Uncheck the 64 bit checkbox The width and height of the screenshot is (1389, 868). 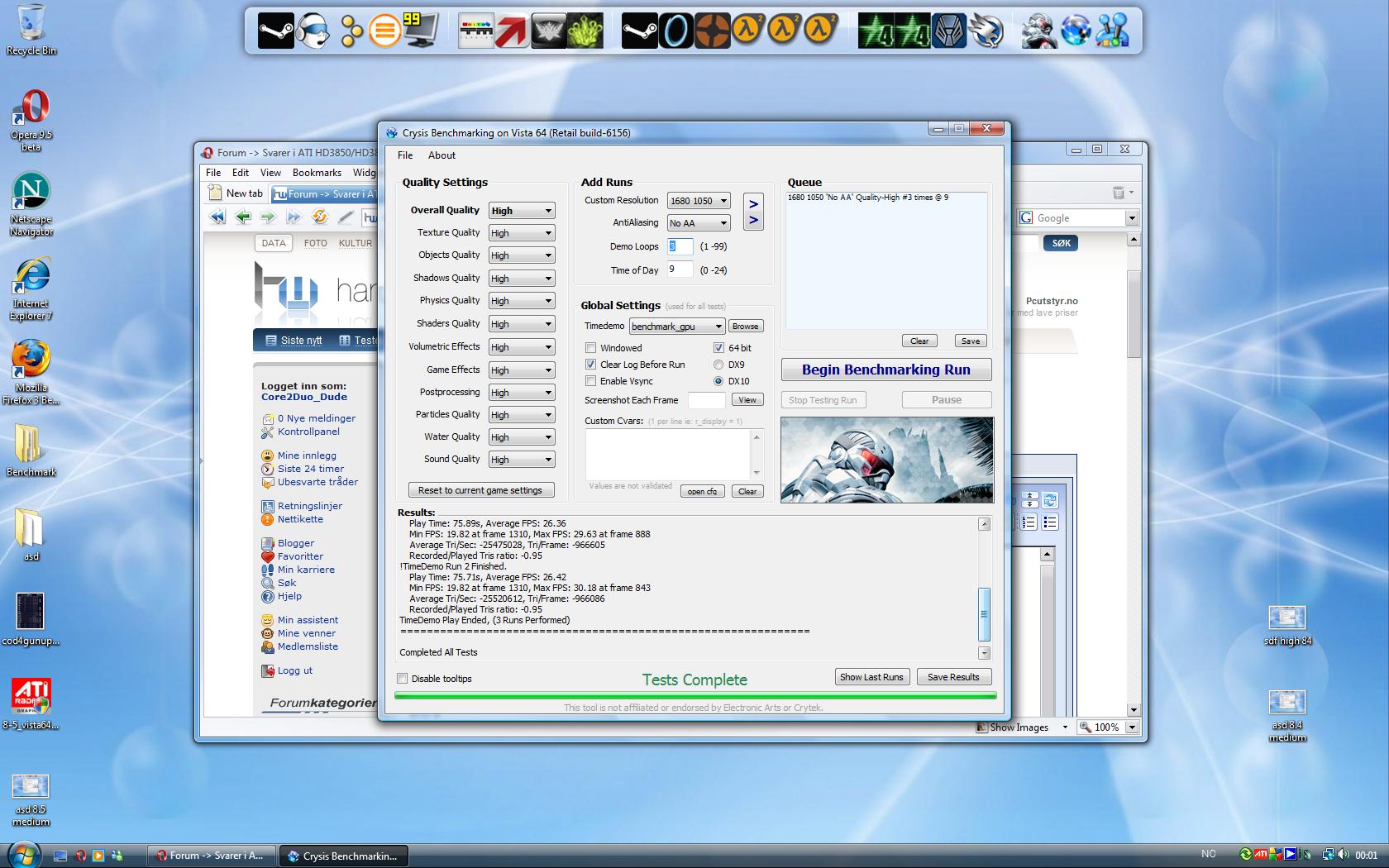718,348
